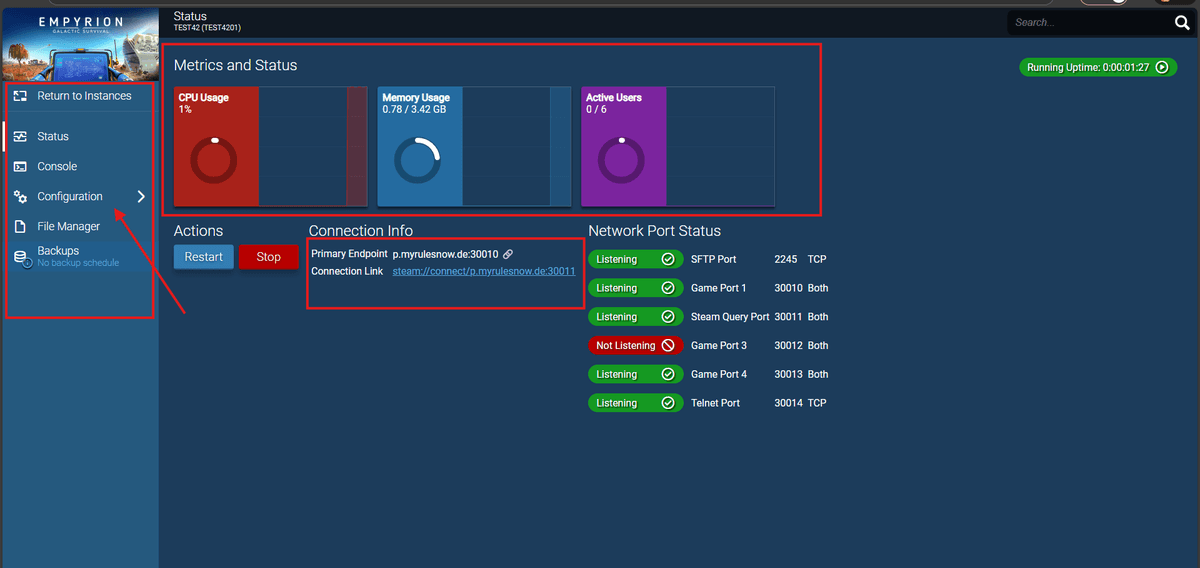Click the SFTP Port checkmark icon

(668, 259)
